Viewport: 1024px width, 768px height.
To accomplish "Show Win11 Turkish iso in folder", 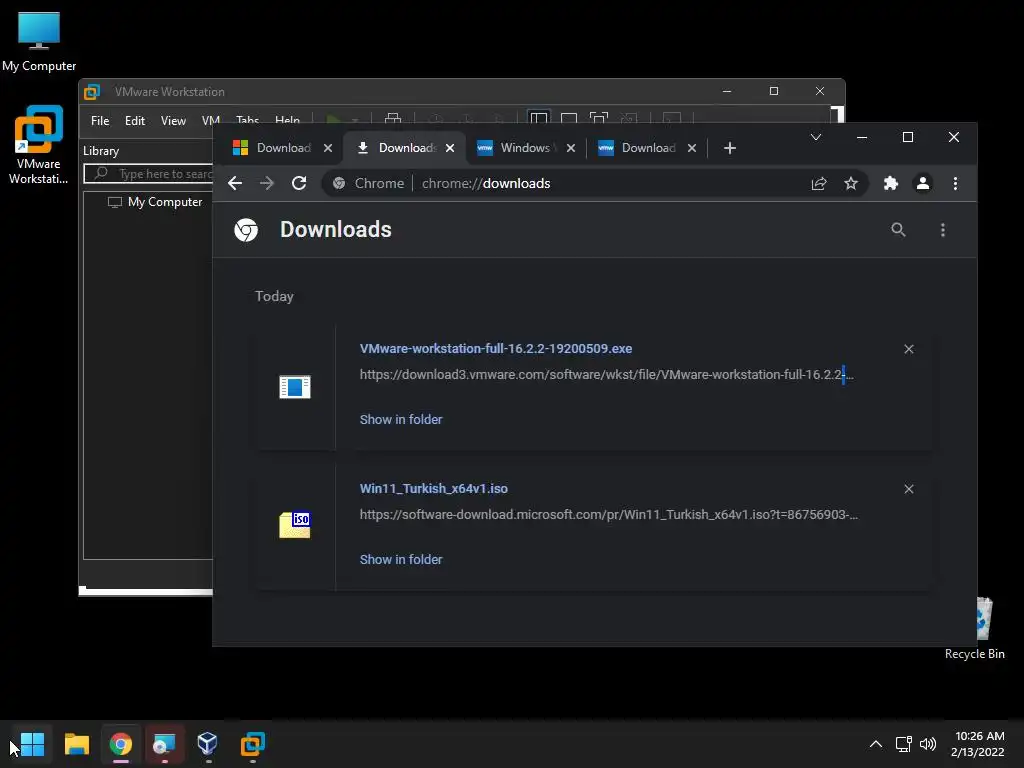I will (401, 560).
